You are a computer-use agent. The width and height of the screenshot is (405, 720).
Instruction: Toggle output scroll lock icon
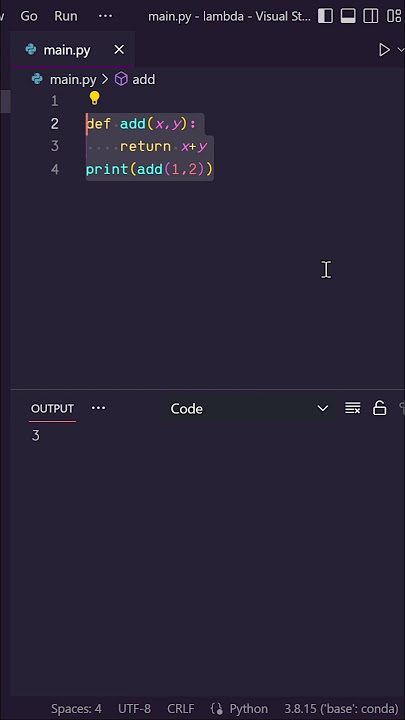(379, 408)
